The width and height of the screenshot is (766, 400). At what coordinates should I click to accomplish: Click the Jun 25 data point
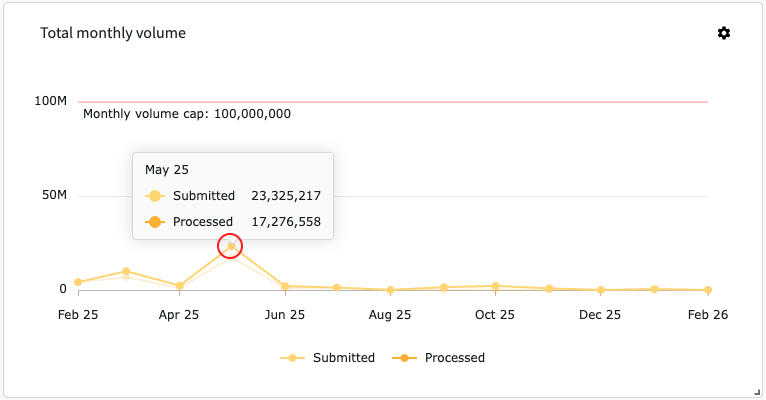[285, 287]
